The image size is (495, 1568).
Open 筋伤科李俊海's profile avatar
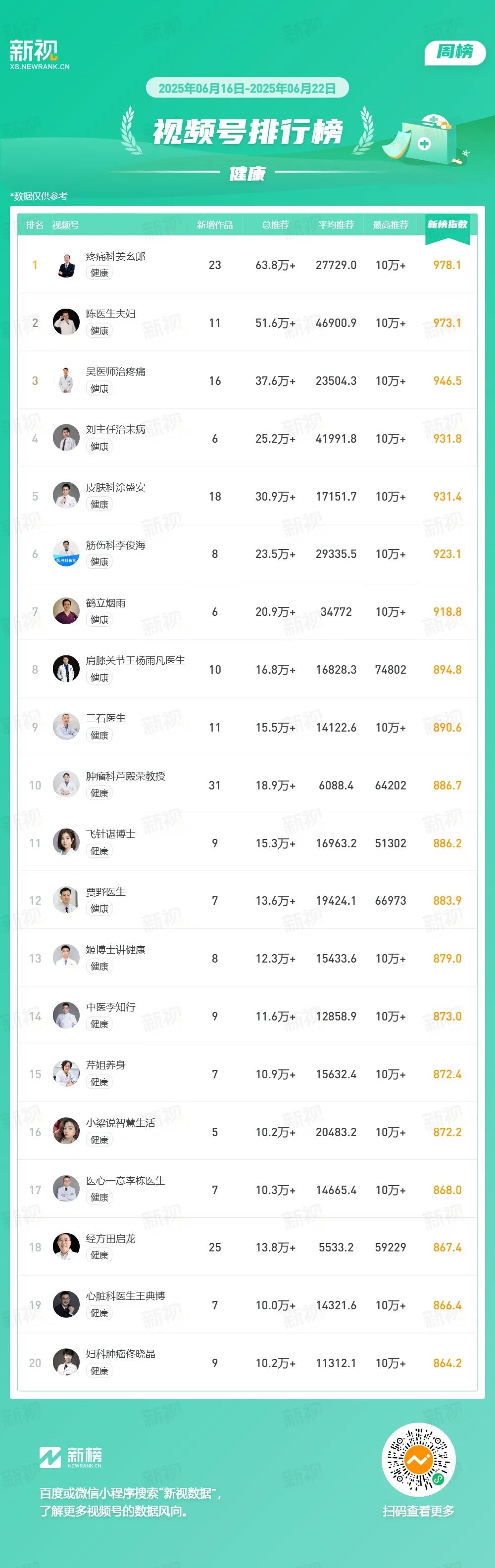(66, 554)
